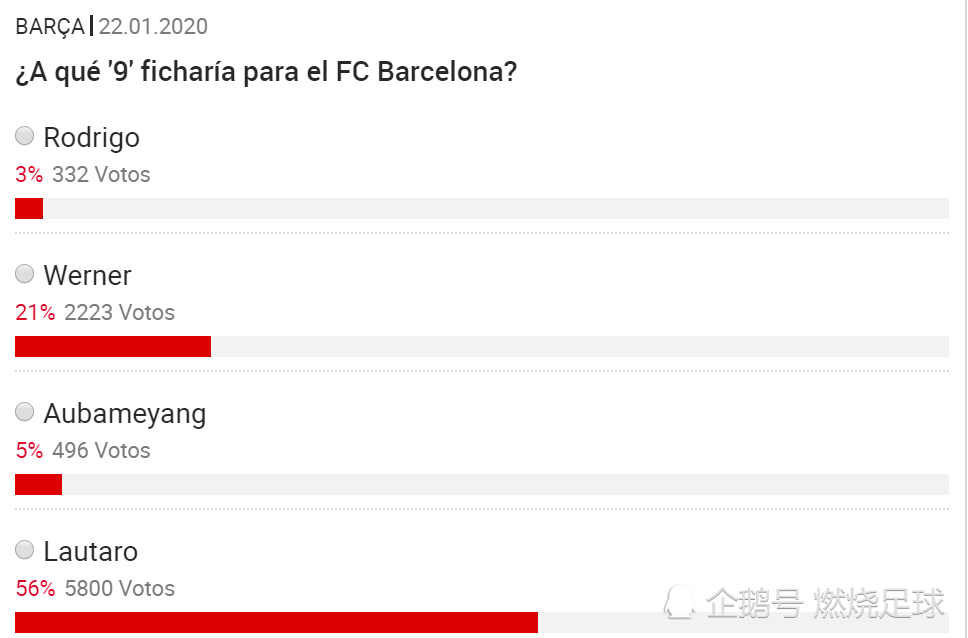
Task: Click the 2223 Votos count
Action: pos(120,313)
